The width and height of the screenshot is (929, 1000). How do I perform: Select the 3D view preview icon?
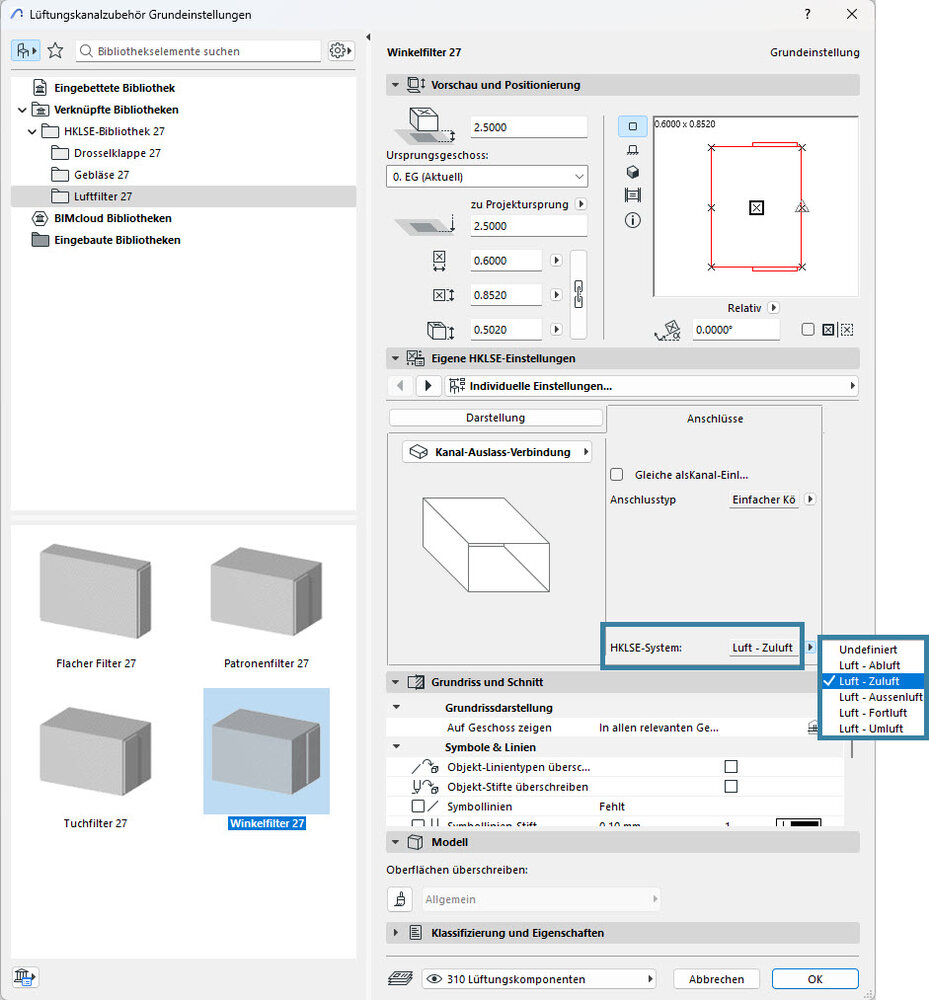point(633,172)
